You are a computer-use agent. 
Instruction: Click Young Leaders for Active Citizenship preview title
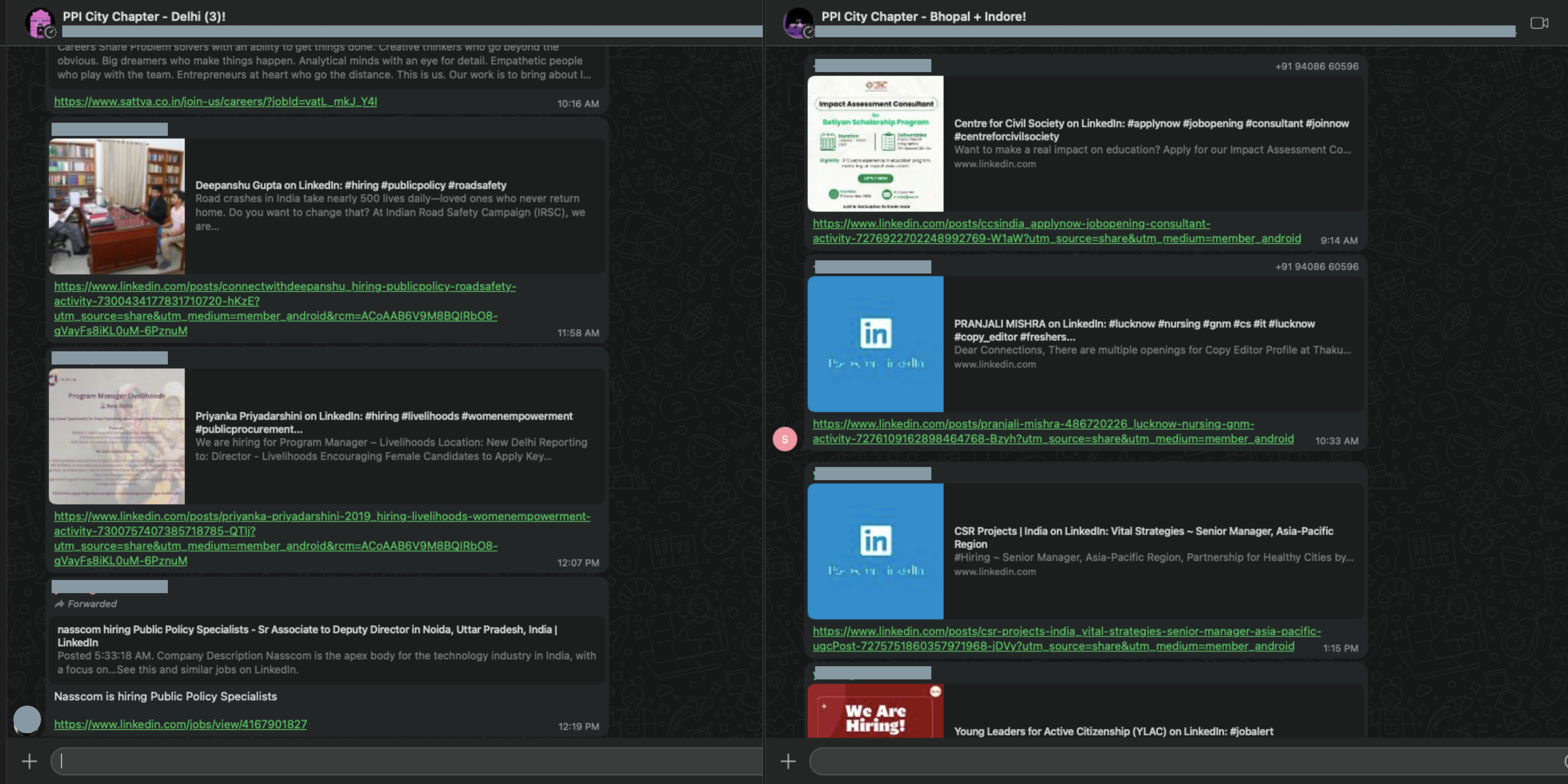pyautogui.click(x=1113, y=731)
